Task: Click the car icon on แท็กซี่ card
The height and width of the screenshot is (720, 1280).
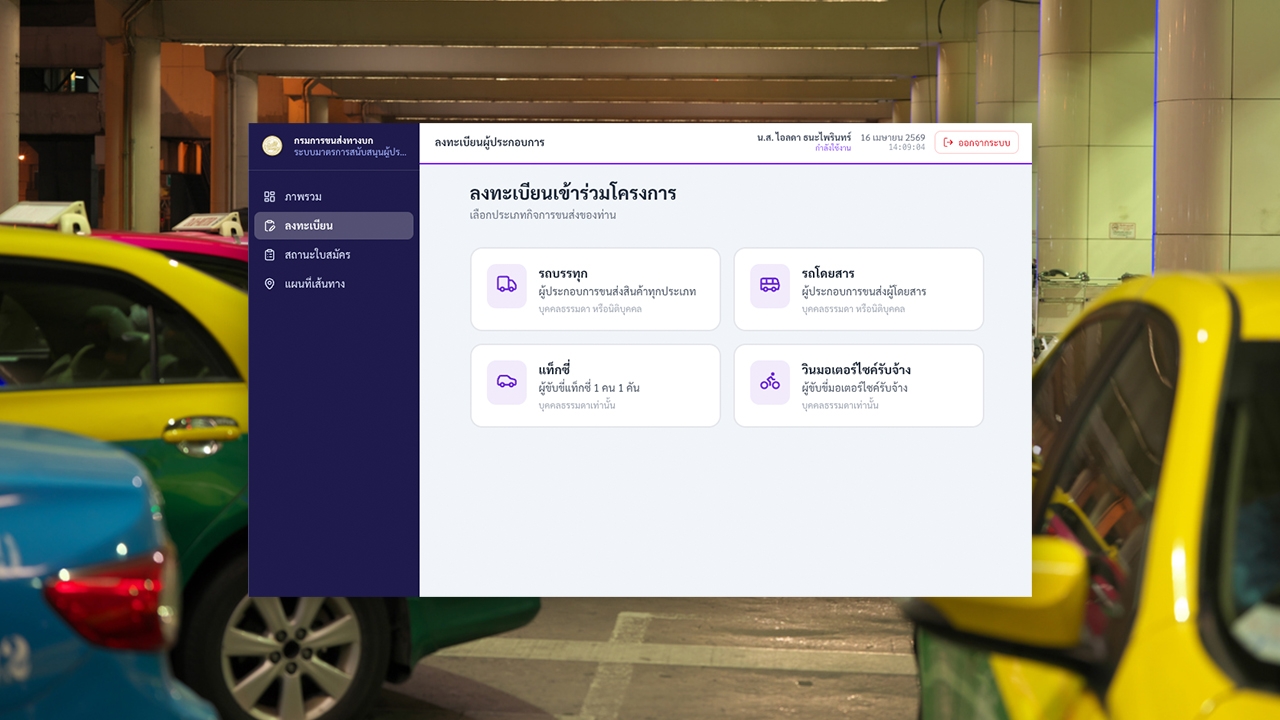Action: pyautogui.click(x=507, y=381)
